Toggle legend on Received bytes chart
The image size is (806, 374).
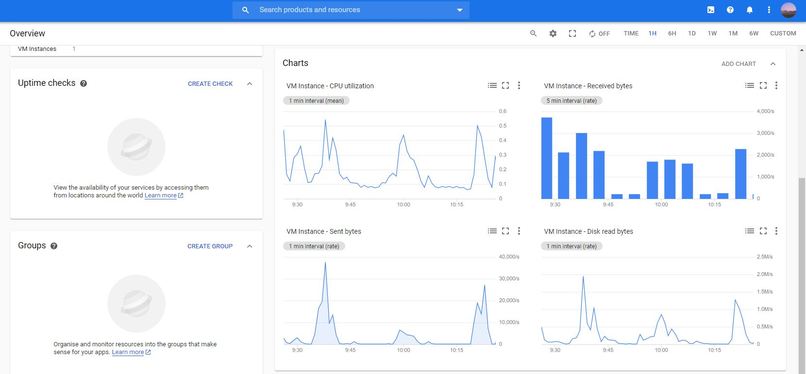coord(749,86)
